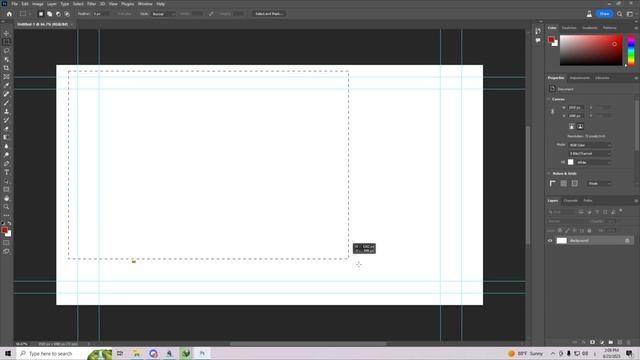Toggle guides icon in Rulers & Grids

(575, 184)
